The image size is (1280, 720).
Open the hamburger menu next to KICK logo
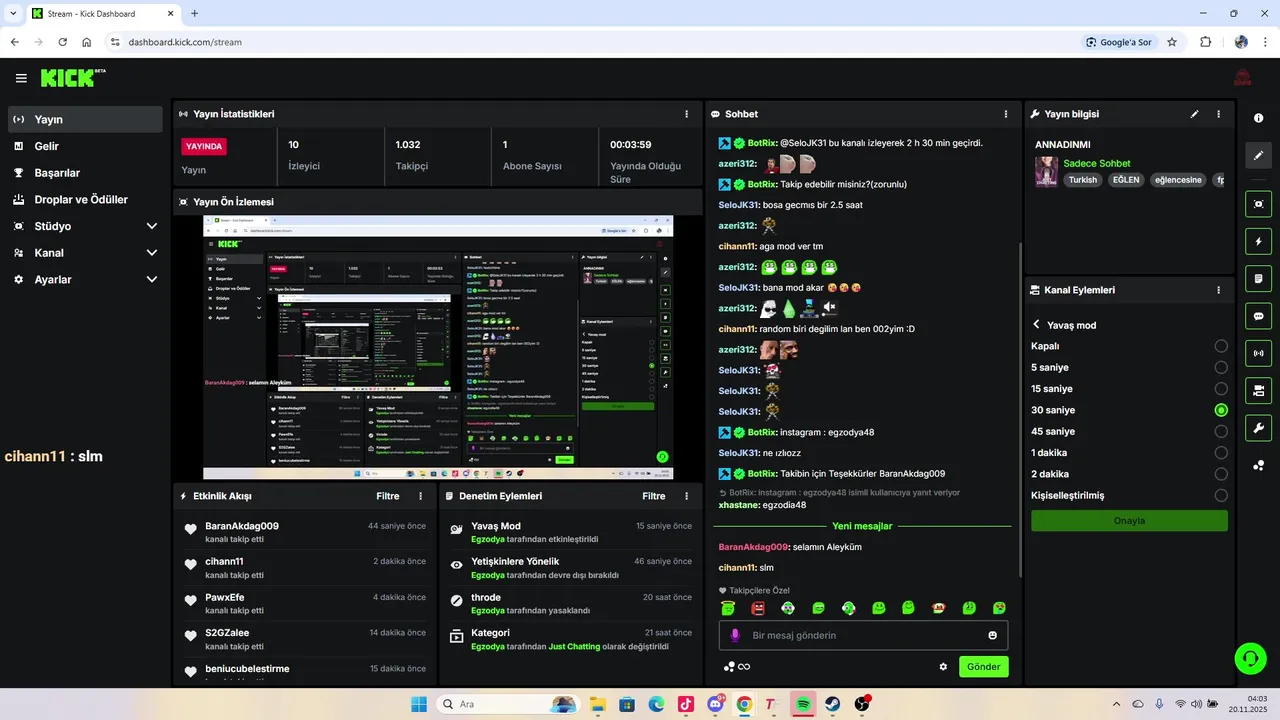point(21,78)
